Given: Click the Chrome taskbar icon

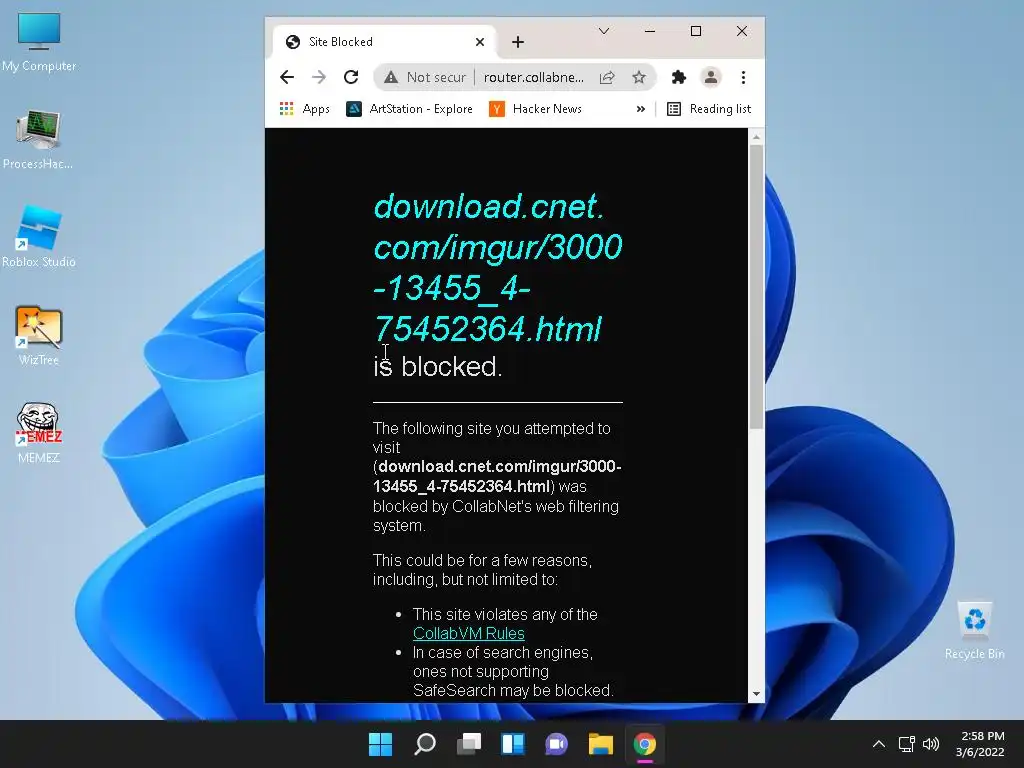Looking at the screenshot, I should [x=645, y=744].
